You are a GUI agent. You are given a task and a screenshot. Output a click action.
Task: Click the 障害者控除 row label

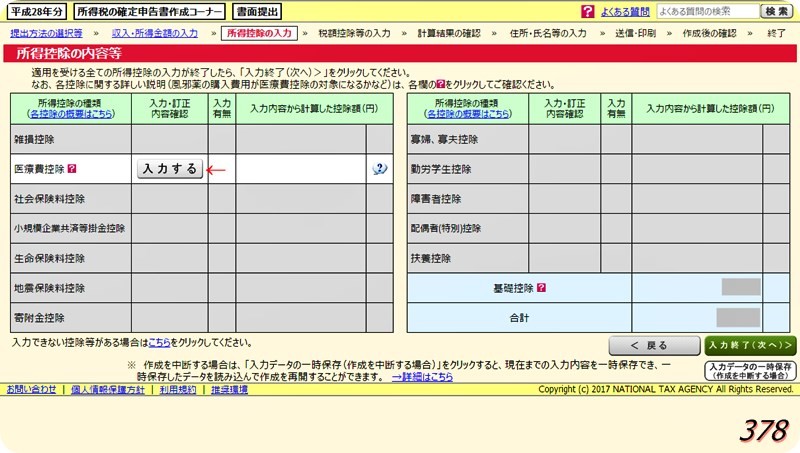436,198
